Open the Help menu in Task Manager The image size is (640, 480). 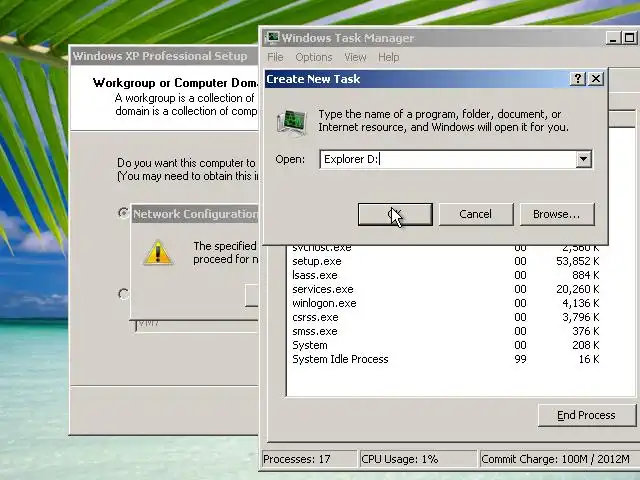point(389,57)
